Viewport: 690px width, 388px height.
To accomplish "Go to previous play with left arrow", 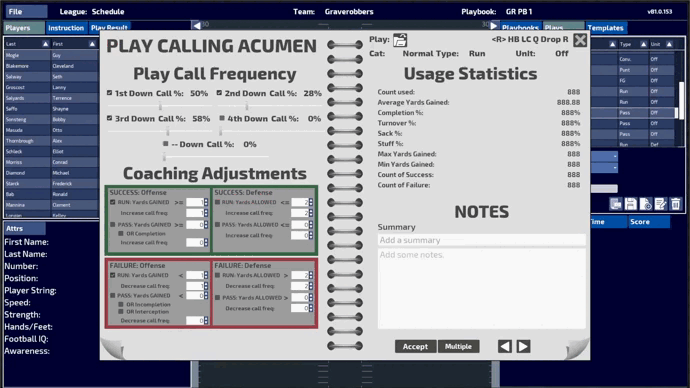I will tap(505, 347).
